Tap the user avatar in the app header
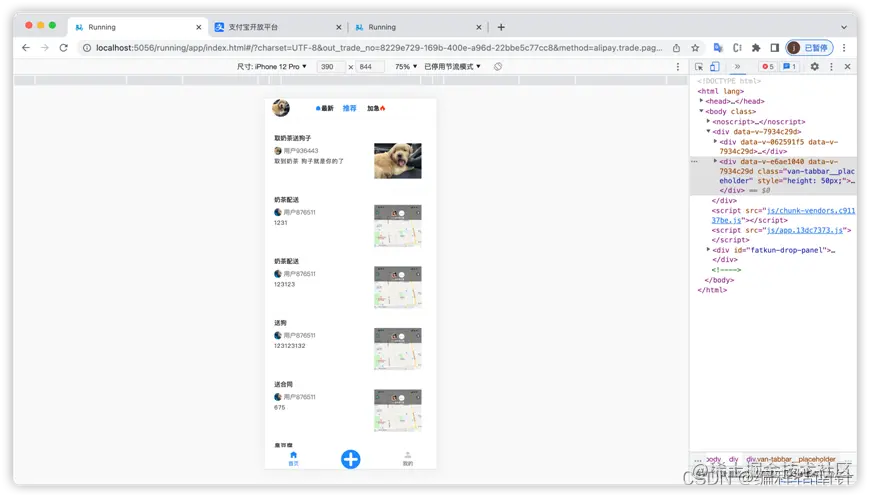The width and height of the screenshot is (869, 497). [281, 107]
